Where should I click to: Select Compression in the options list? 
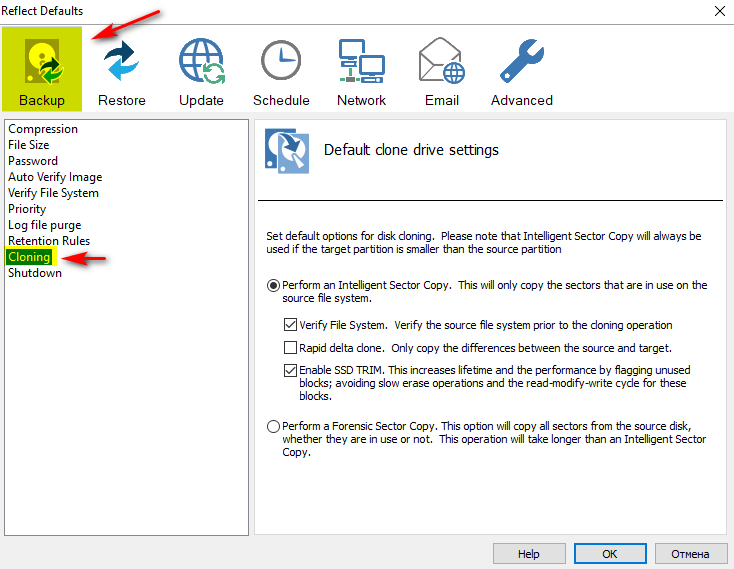pyautogui.click(x=43, y=129)
